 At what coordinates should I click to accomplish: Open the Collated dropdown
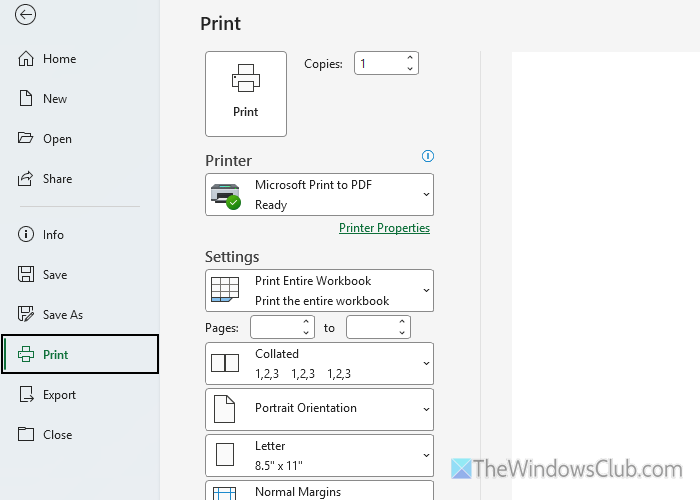click(319, 363)
